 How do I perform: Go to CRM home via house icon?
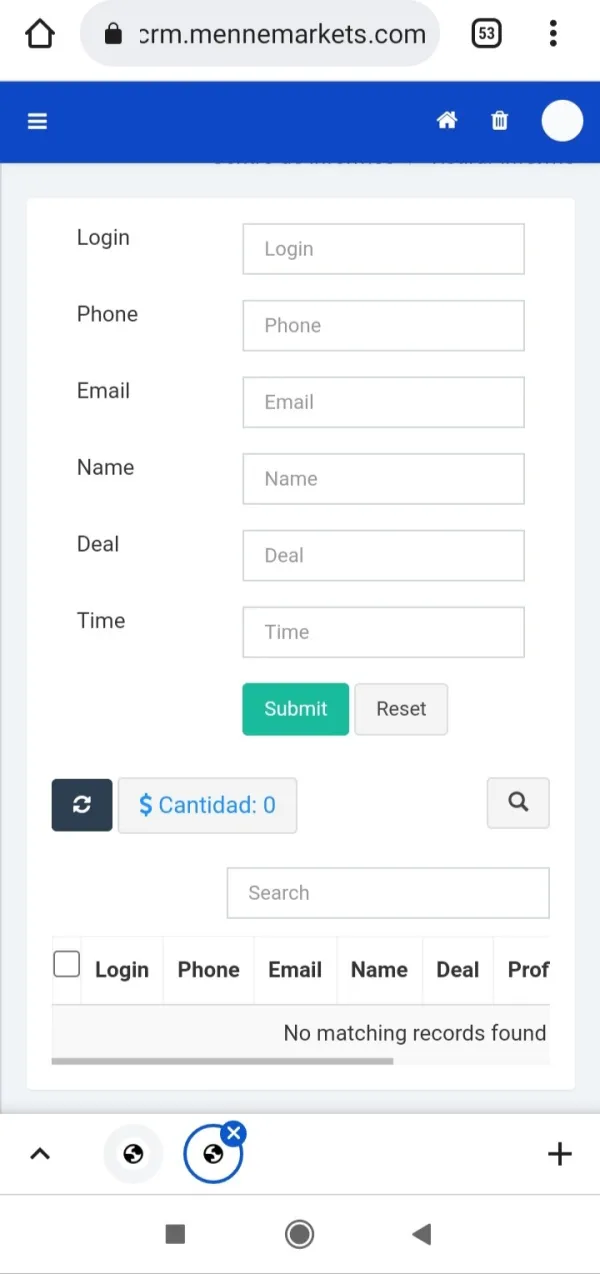(x=447, y=121)
